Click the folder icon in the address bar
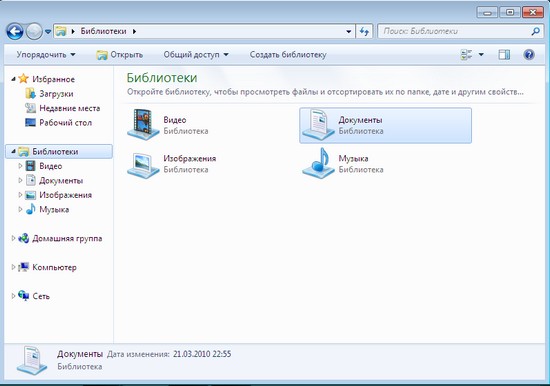 tap(61, 31)
